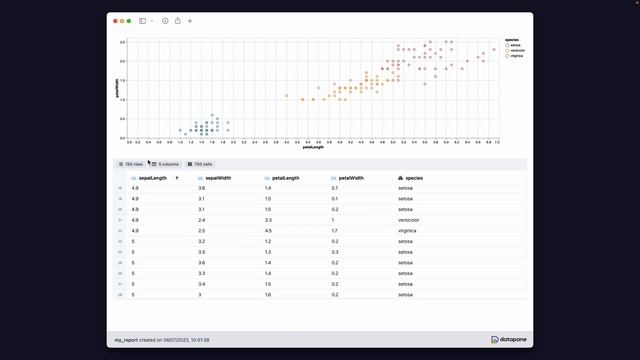The width and height of the screenshot is (640, 360).
Task: Click the share icon in toolbar
Action: tap(178, 20)
